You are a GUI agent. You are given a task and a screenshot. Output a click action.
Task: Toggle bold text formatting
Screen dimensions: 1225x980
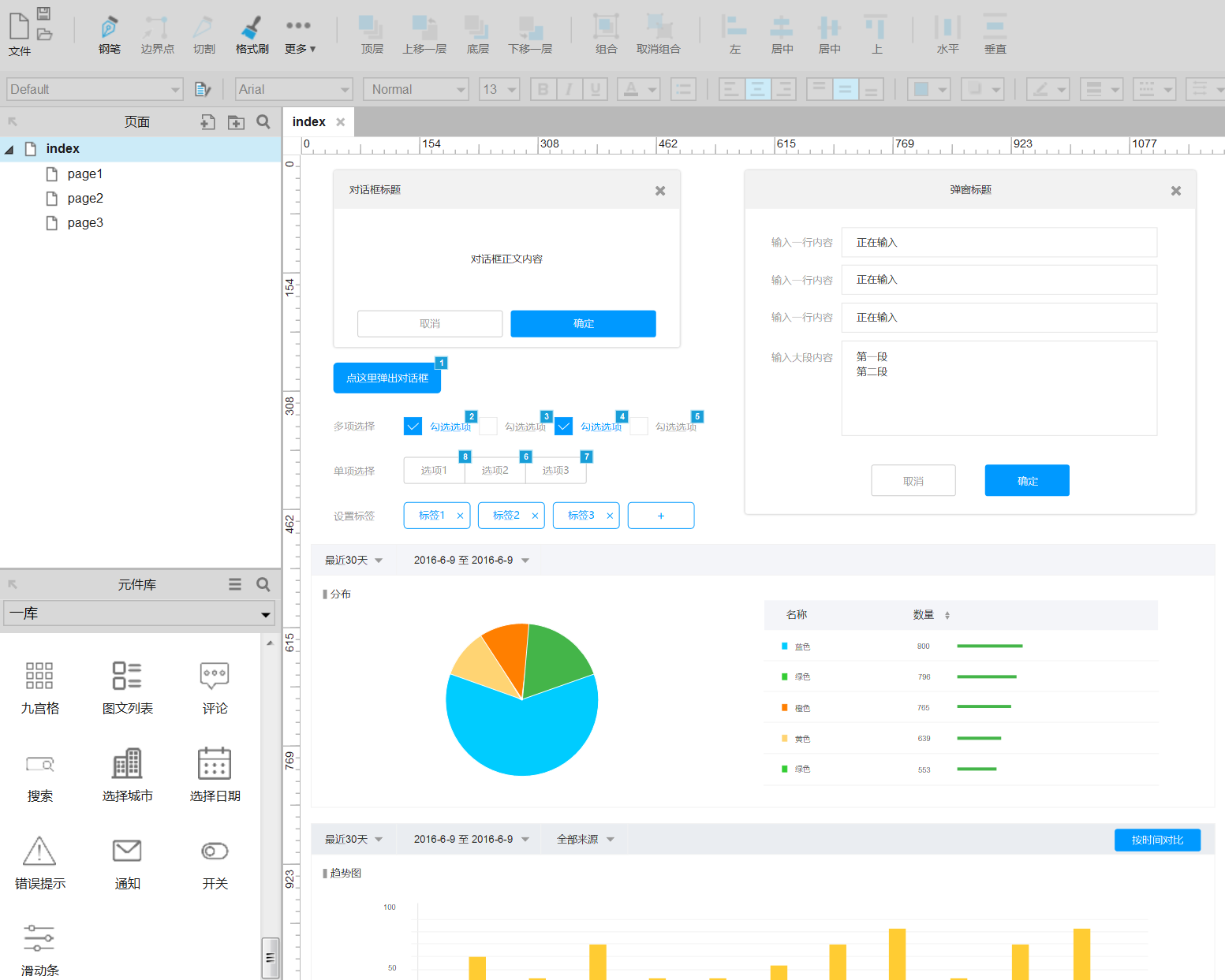click(x=543, y=89)
